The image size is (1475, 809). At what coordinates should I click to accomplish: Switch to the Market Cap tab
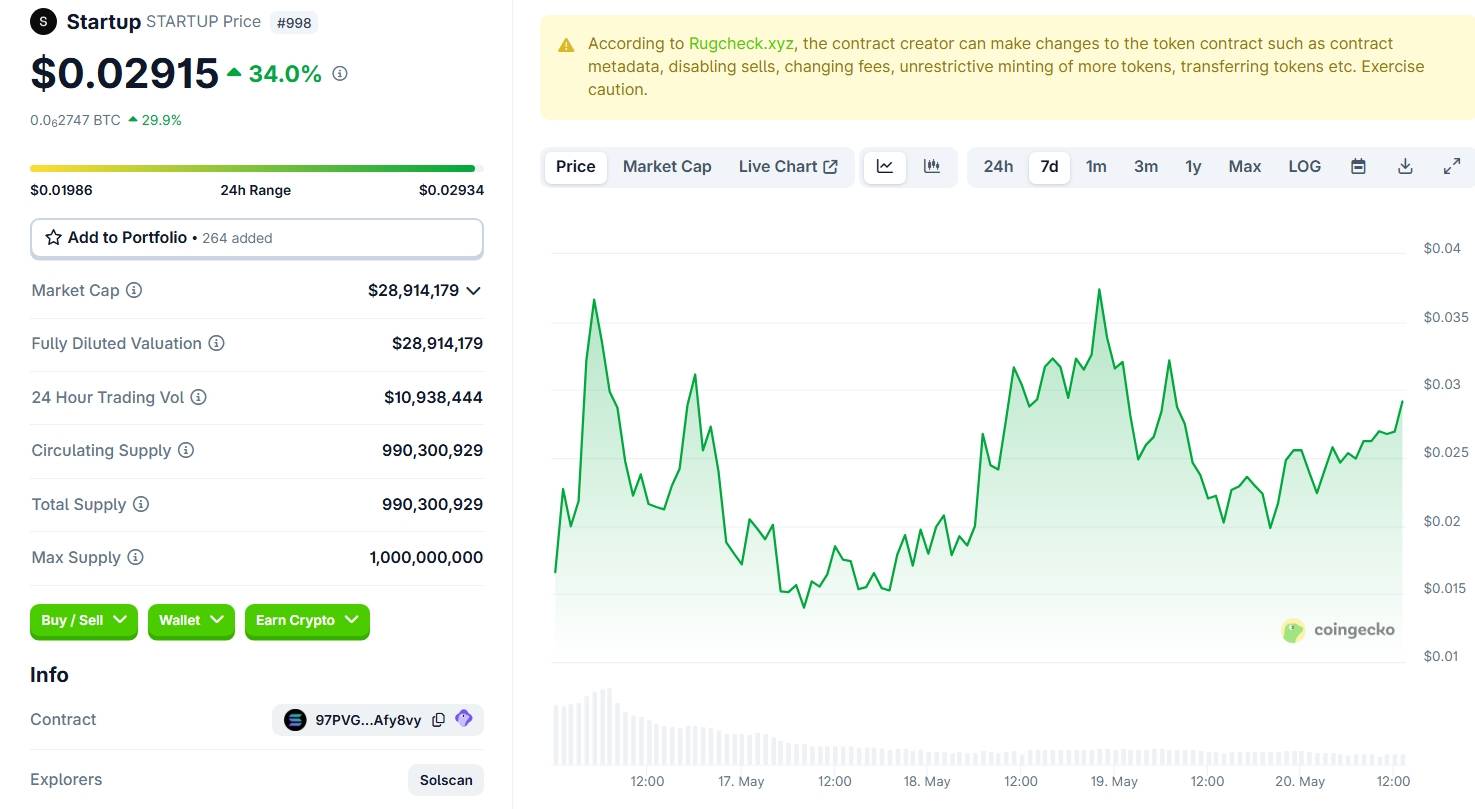667,167
